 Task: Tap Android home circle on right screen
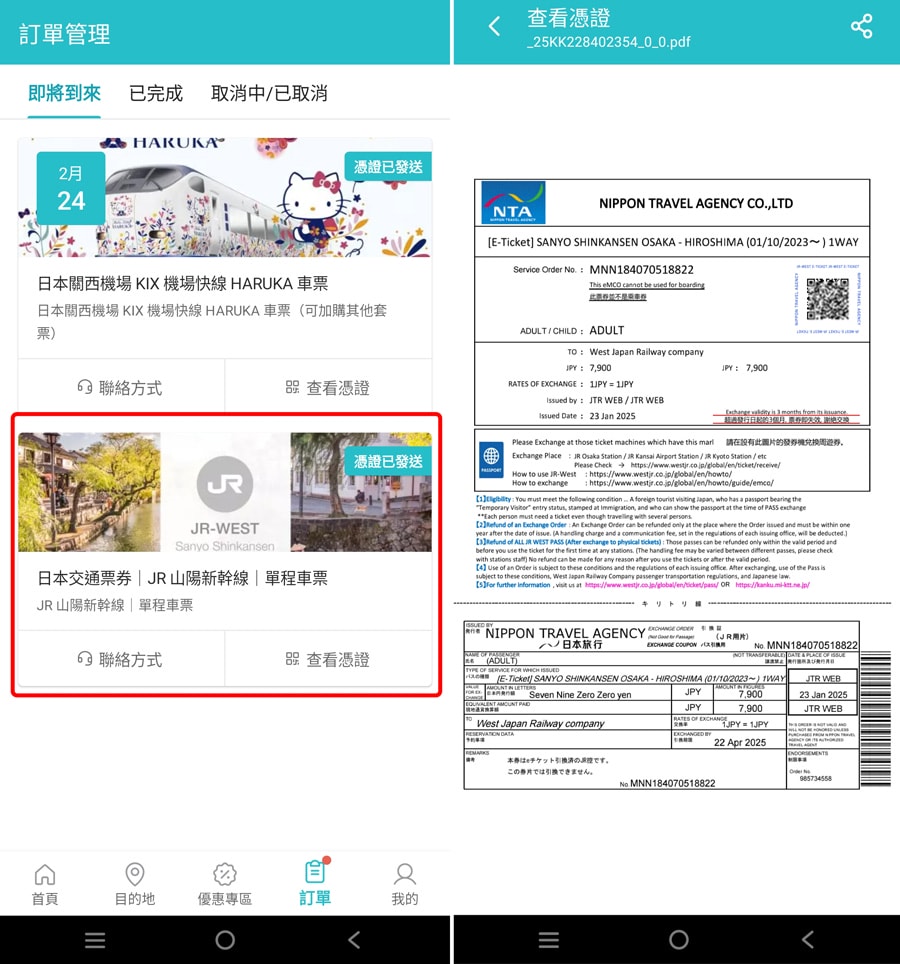click(x=679, y=939)
